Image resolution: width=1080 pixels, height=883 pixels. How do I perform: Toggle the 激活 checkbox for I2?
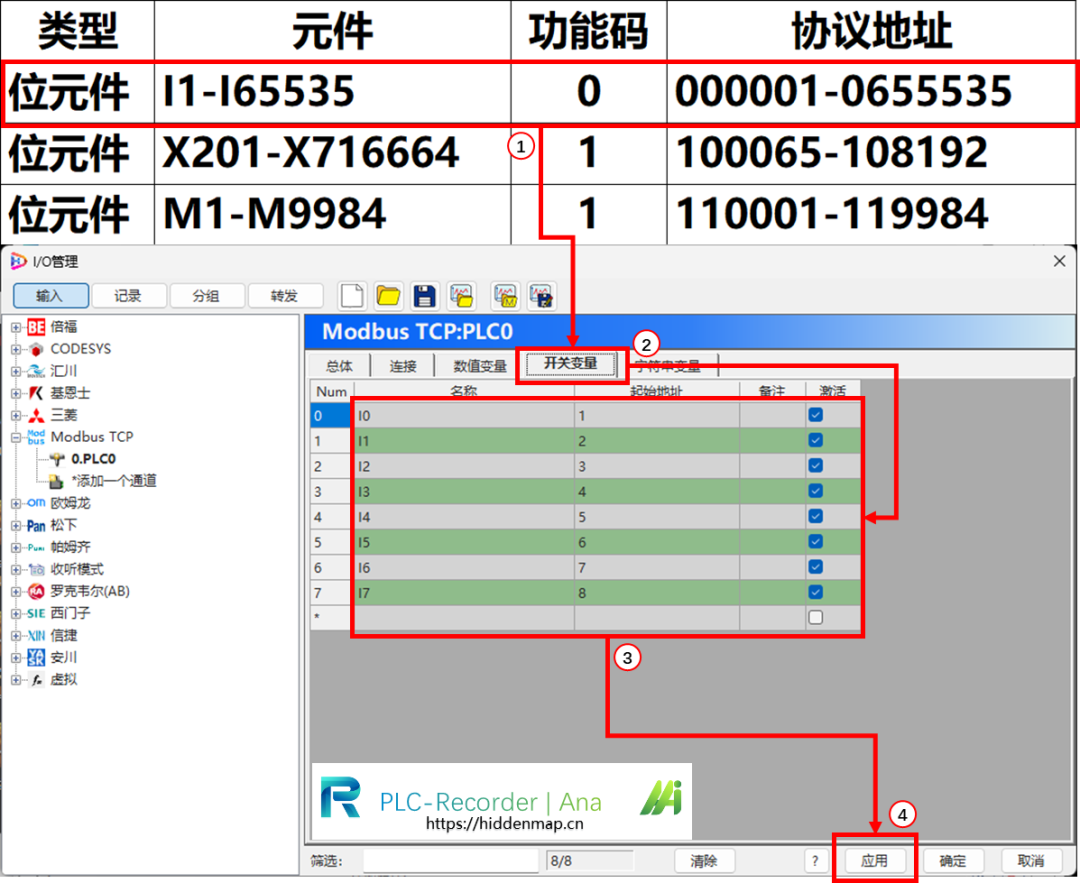point(816,466)
